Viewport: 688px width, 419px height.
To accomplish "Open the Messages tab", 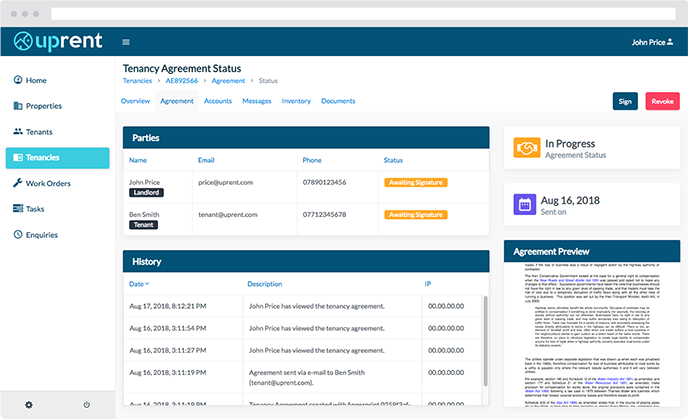I will point(257,101).
